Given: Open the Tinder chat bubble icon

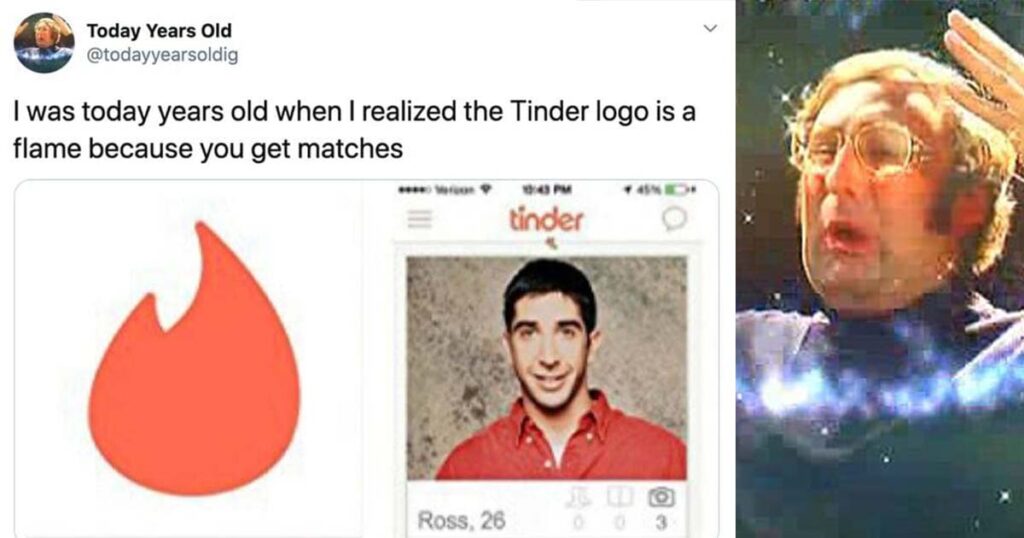Looking at the screenshot, I should [x=674, y=220].
